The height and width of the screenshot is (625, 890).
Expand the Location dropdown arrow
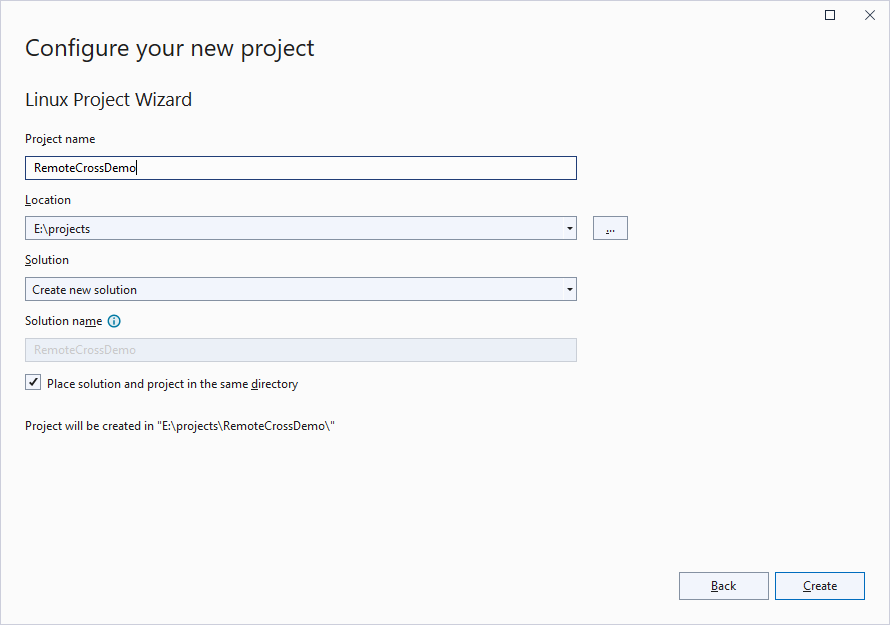(569, 228)
